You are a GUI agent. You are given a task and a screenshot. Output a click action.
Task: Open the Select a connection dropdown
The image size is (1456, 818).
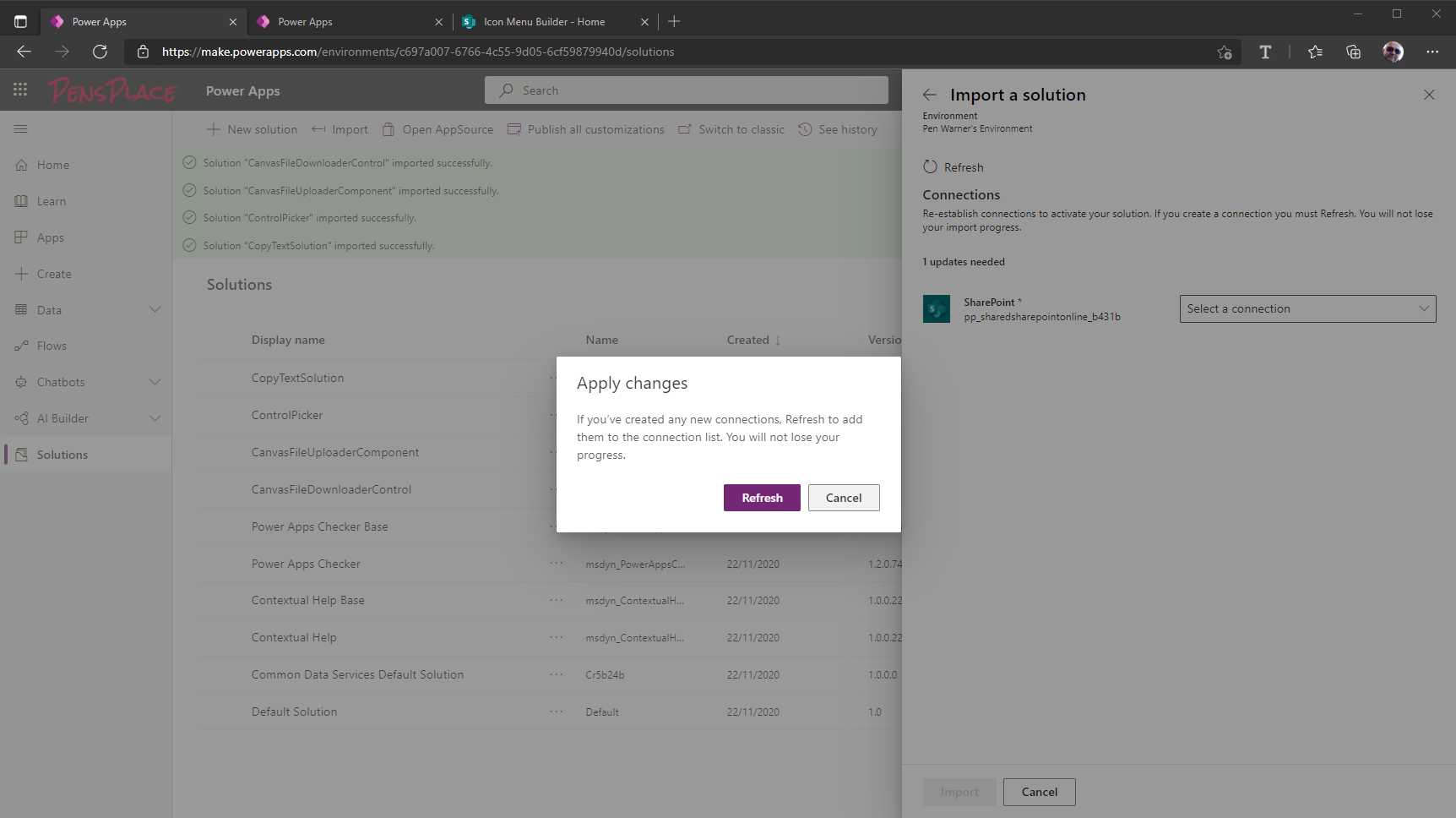pyautogui.click(x=1307, y=308)
